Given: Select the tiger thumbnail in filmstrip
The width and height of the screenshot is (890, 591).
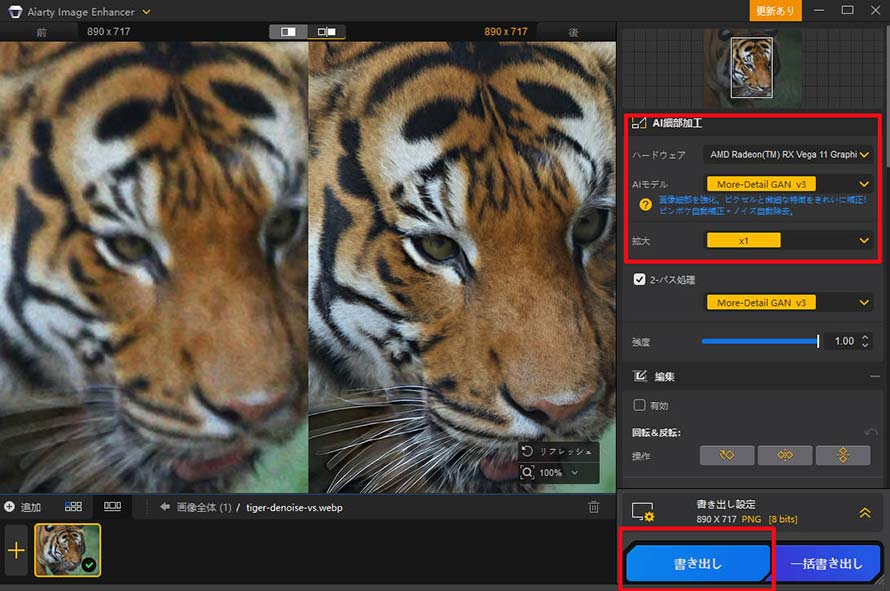Looking at the screenshot, I should tap(68, 550).
